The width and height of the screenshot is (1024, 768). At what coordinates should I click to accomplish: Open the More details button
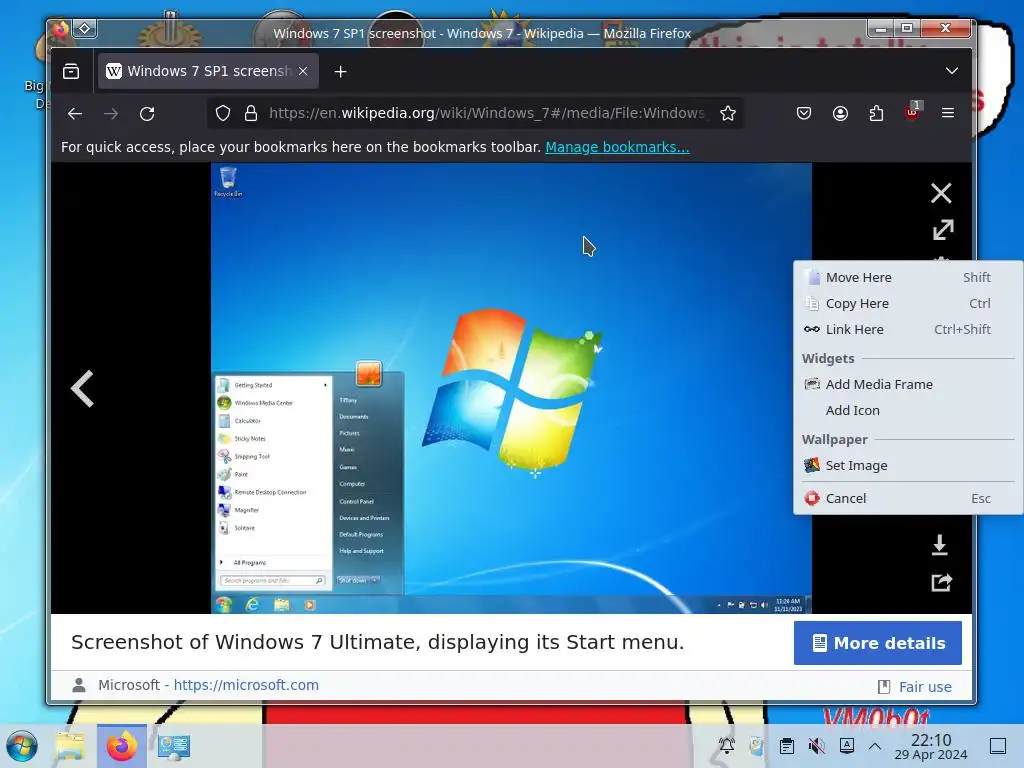878,643
